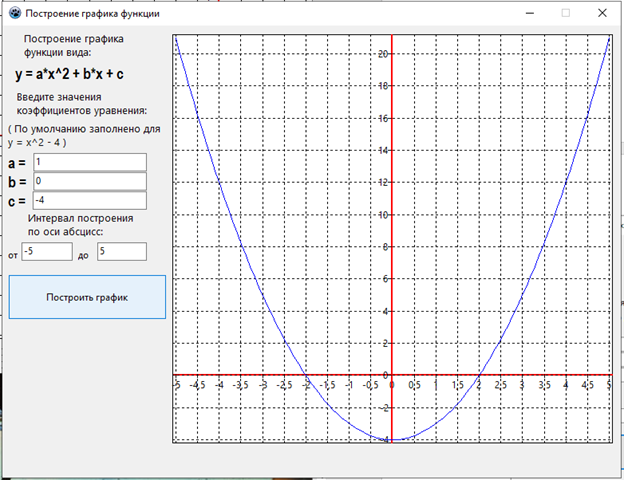
Task: Focus the coefficient b input field
Action: click(x=89, y=181)
